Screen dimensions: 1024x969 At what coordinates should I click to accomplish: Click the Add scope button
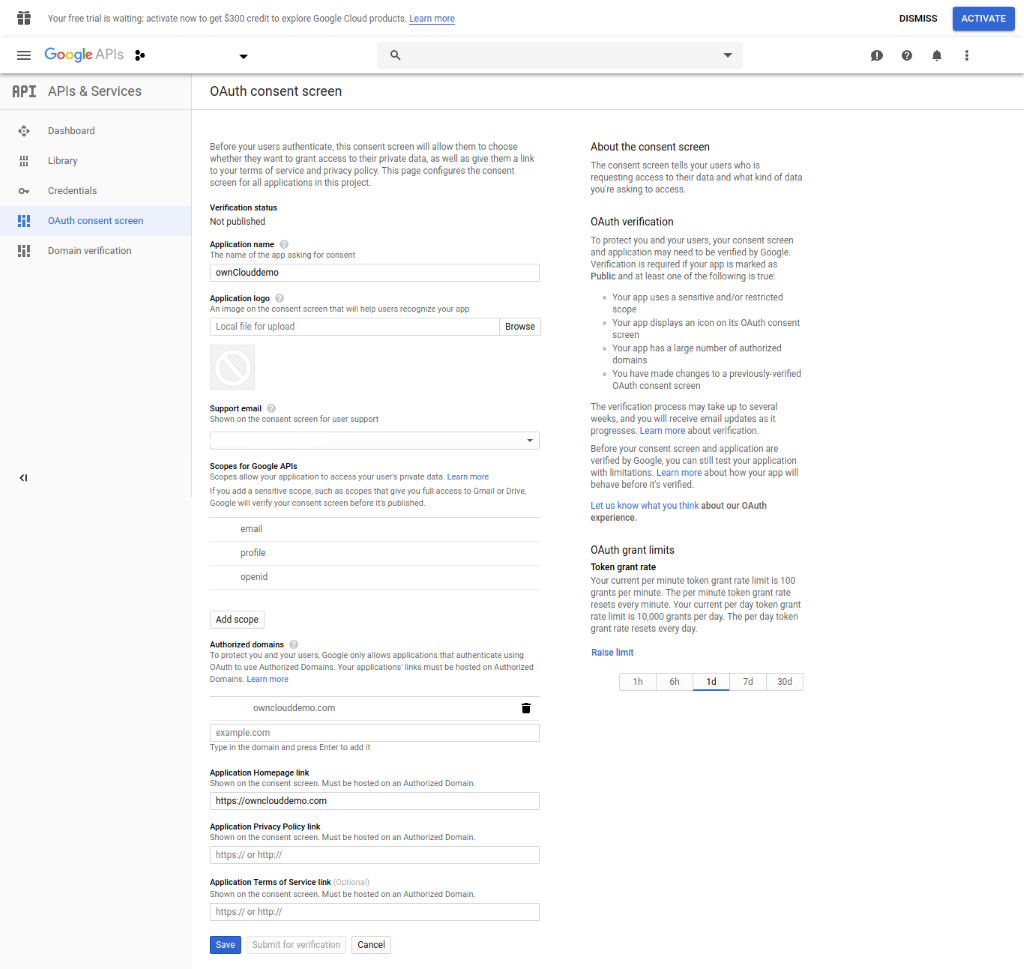(237, 620)
